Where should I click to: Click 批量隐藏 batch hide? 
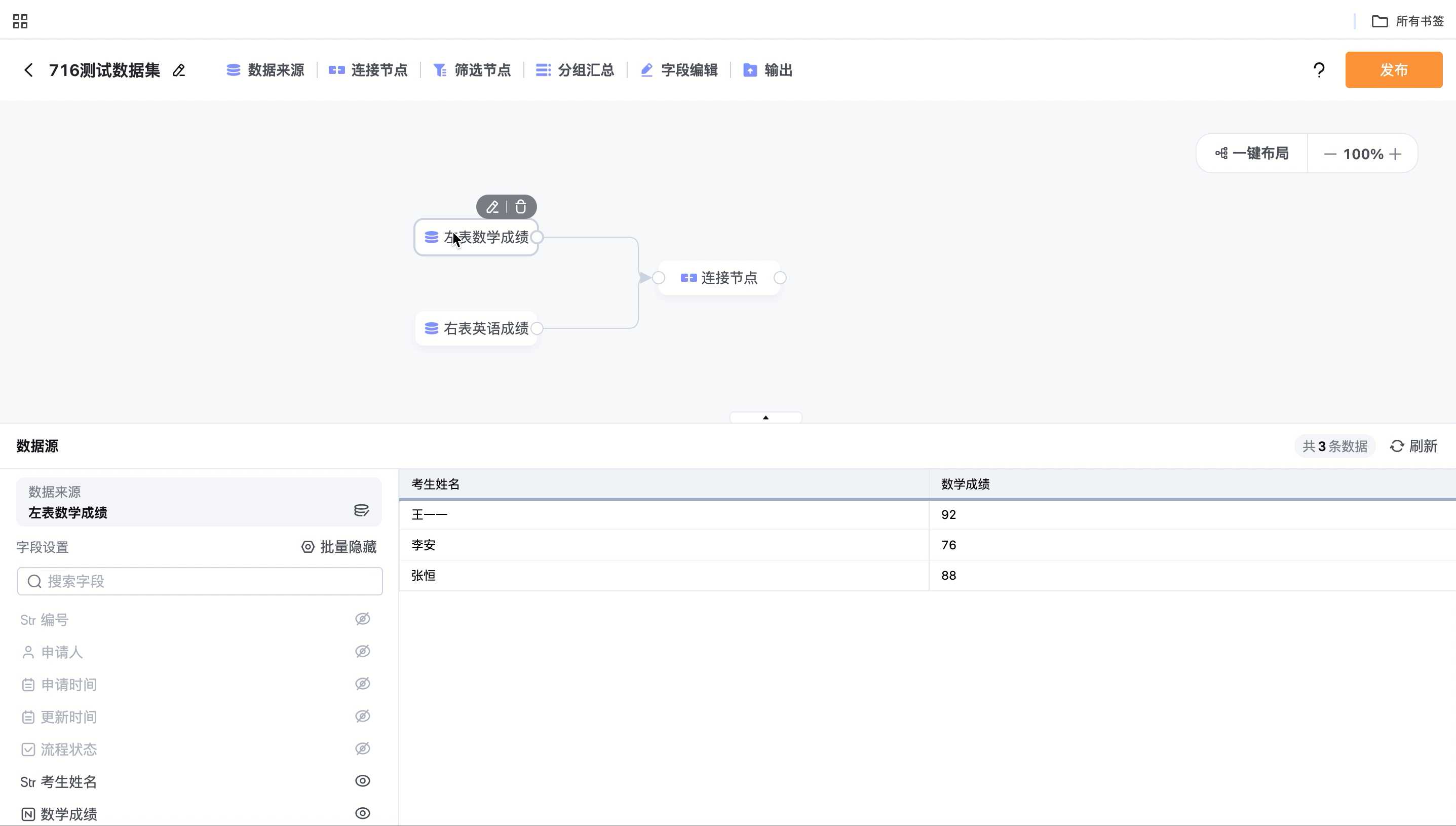pos(339,547)
